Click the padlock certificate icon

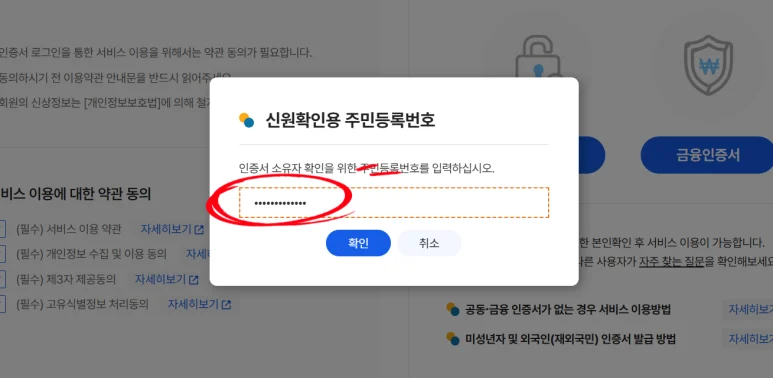tap(538, 57)
